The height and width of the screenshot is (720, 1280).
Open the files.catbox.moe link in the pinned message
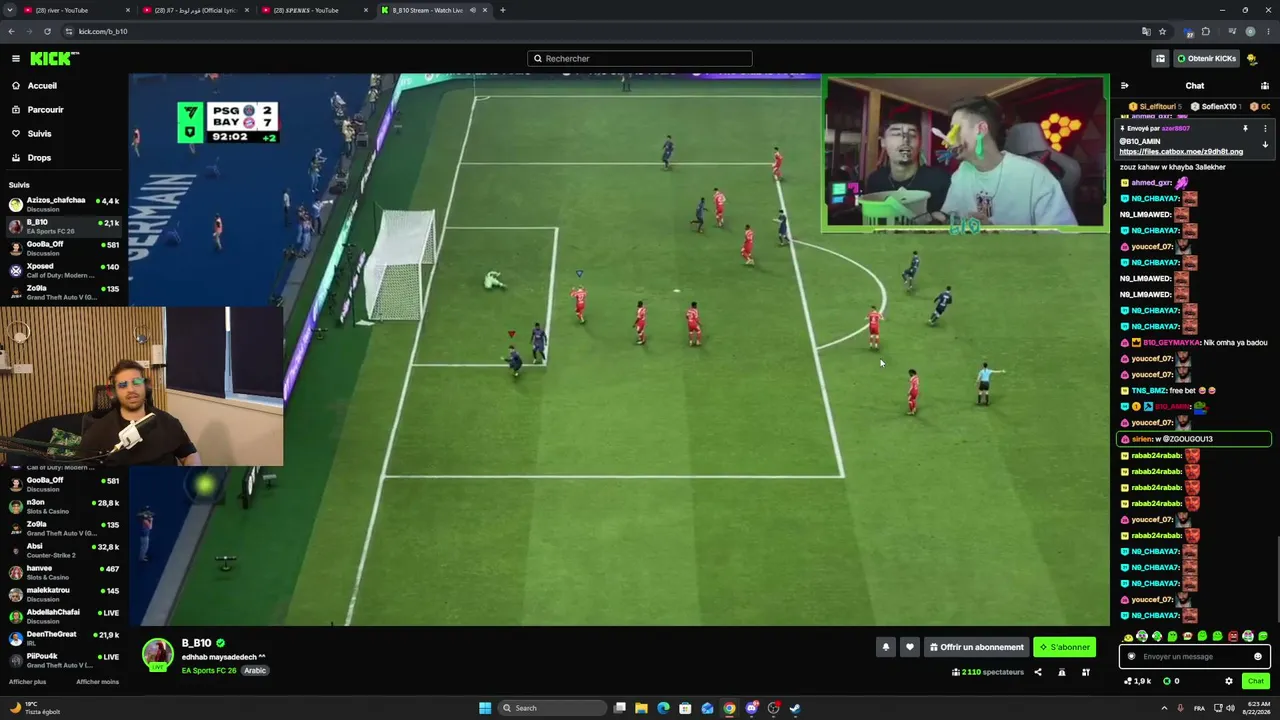pos(1181,152)
